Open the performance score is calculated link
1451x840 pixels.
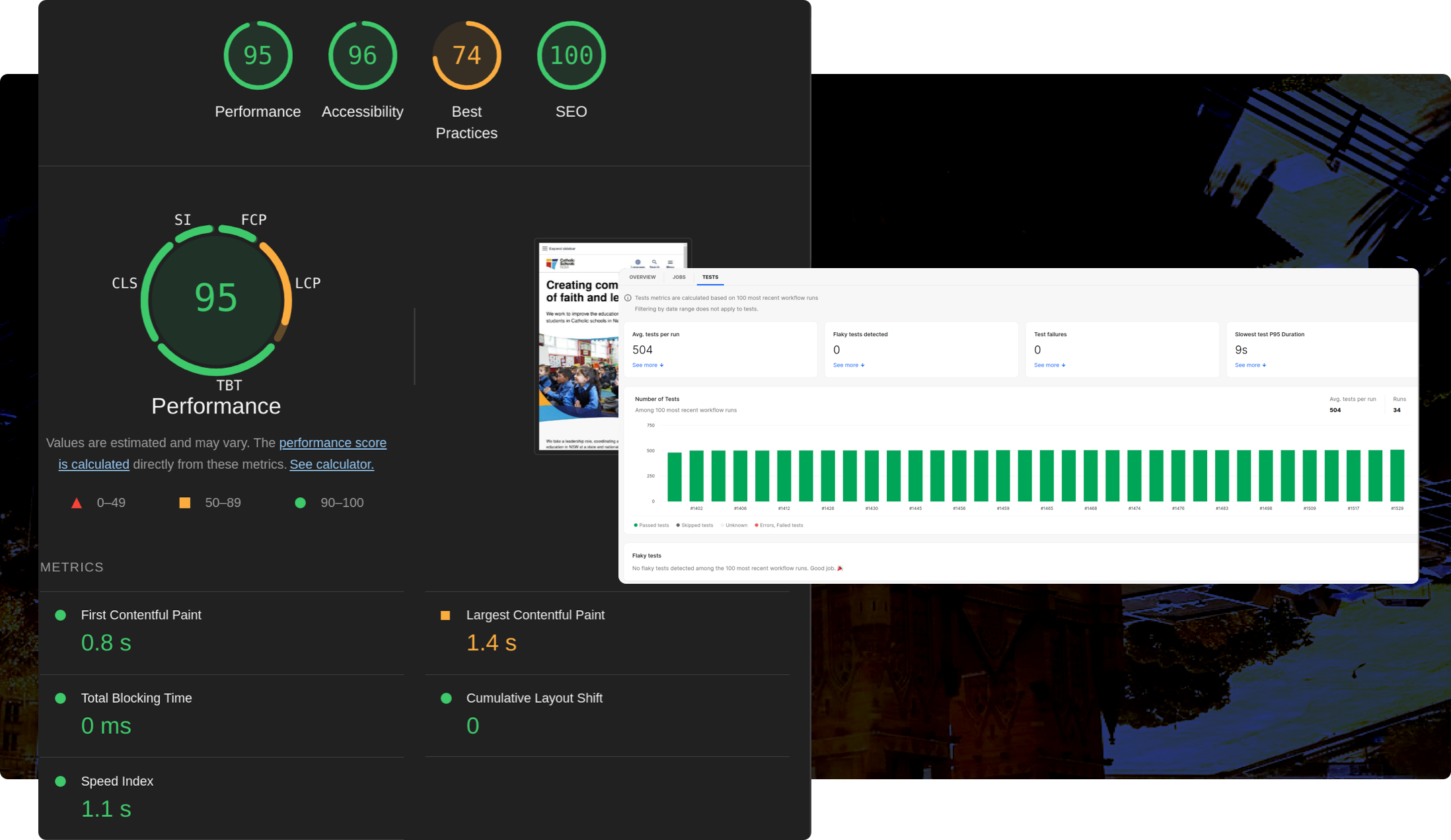(332, 443)
